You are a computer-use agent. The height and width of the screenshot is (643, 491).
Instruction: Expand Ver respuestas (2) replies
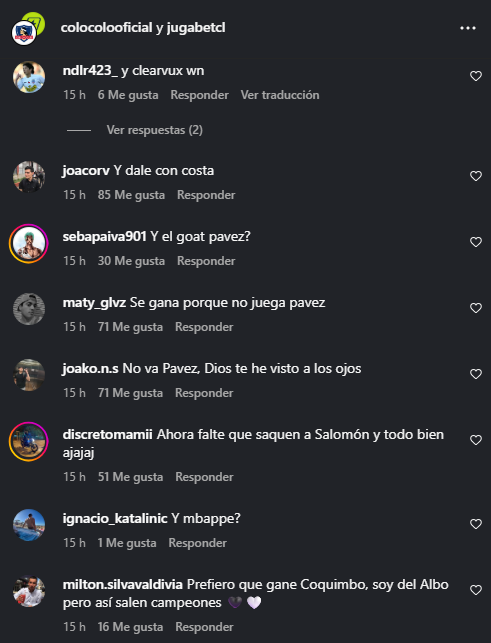pyautogui.click(x=155, y=130)
